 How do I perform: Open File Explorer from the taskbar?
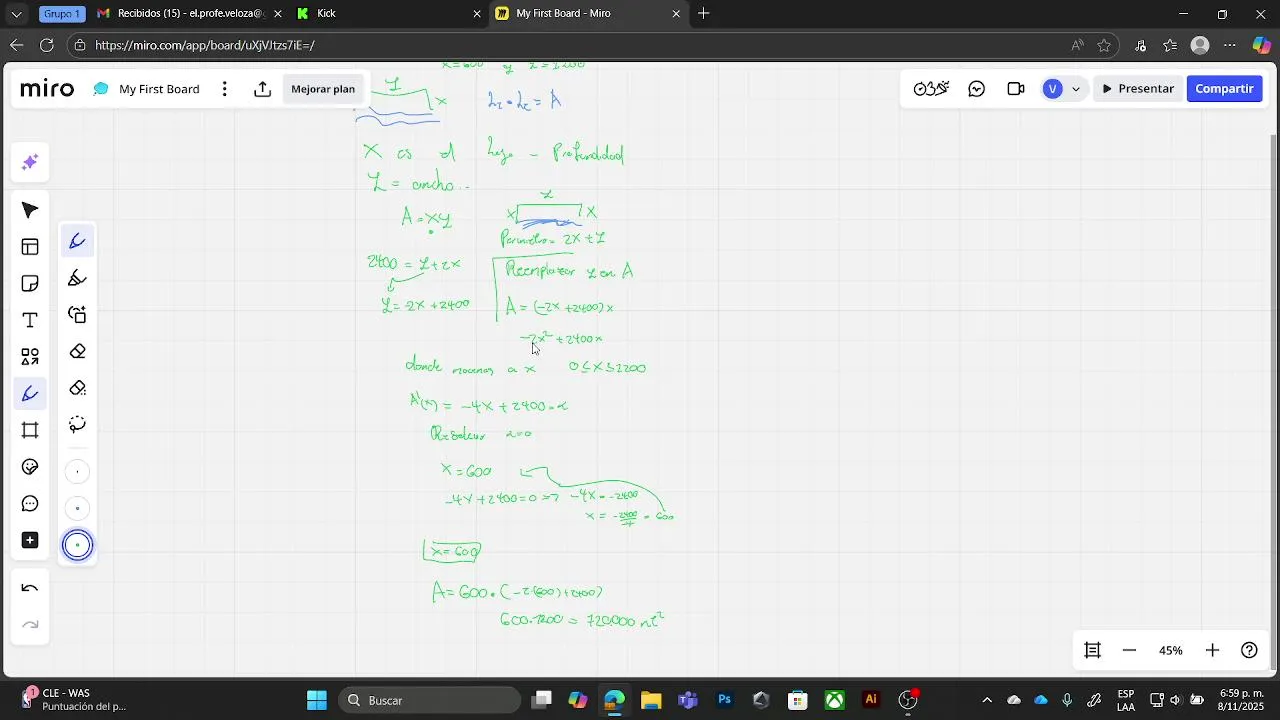(651, 700)
